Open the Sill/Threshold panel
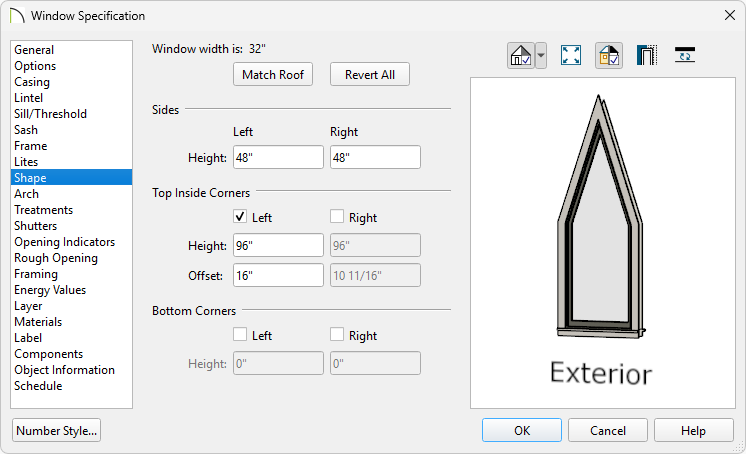This screenshot has width=746, height=454. (x=71, y=114)
